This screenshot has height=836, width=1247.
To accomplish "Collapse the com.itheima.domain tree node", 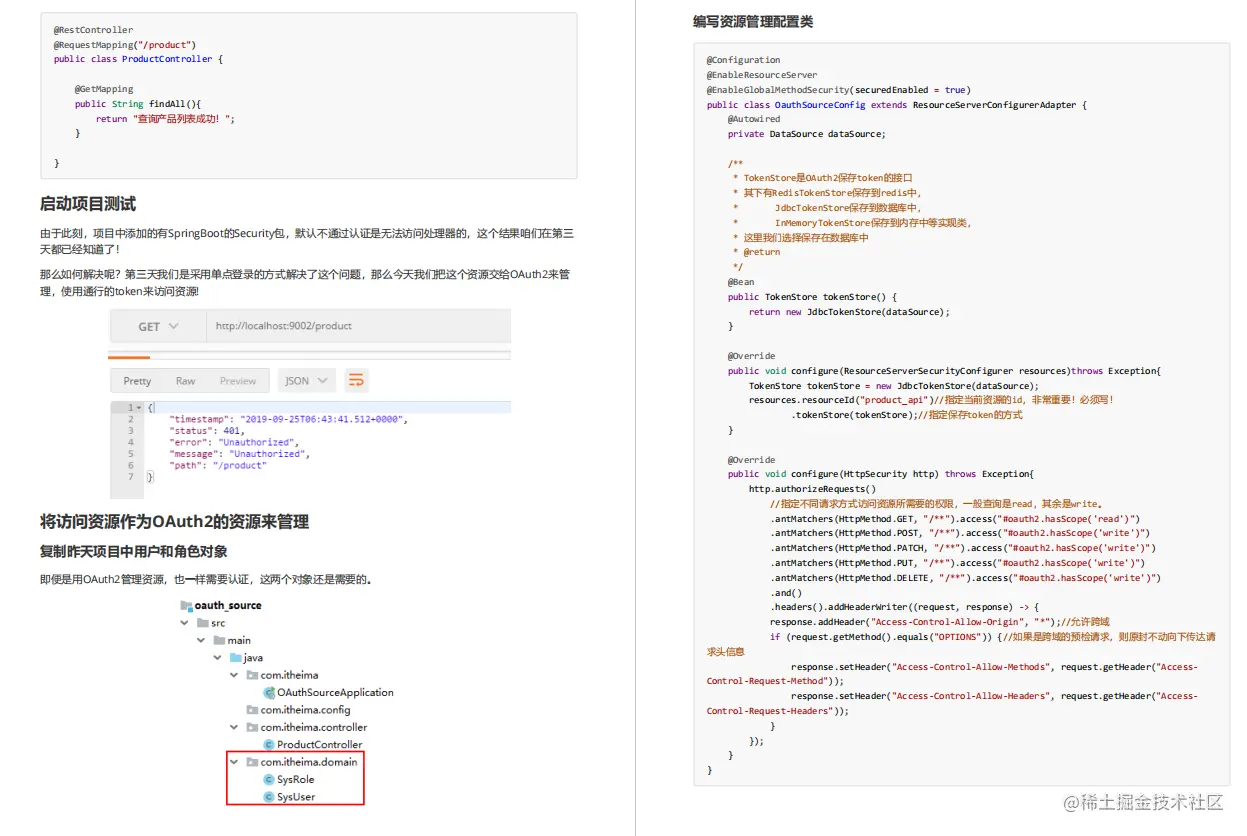I will (234, 762).
